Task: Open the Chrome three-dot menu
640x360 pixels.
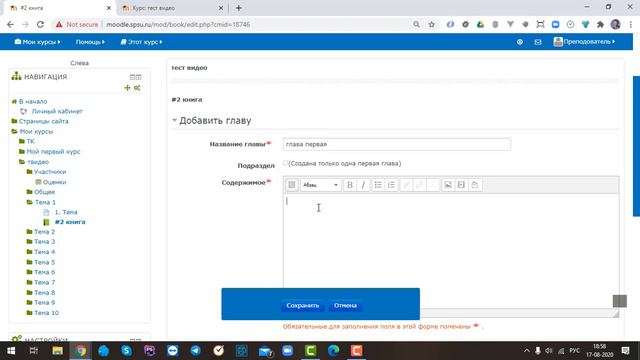Action: coord(631,24)
